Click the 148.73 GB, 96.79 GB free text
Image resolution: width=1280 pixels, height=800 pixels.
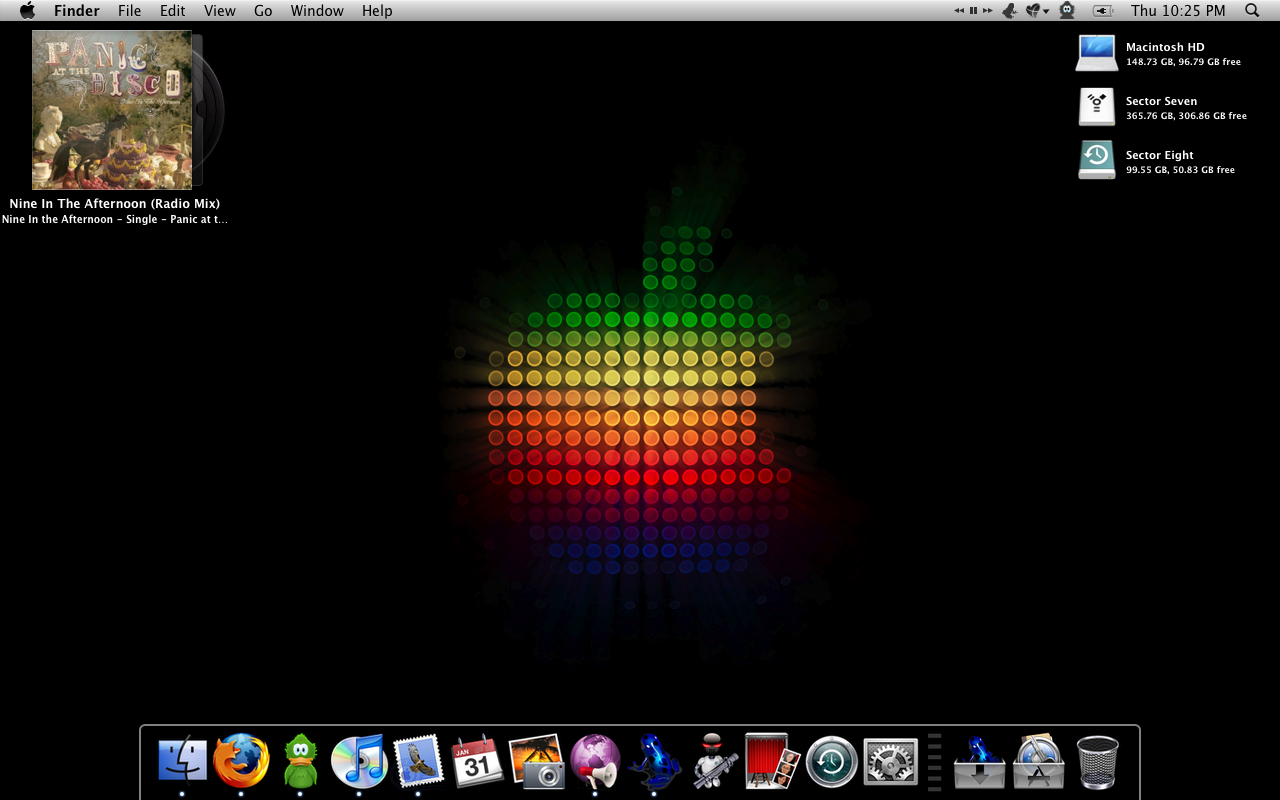1183,62
